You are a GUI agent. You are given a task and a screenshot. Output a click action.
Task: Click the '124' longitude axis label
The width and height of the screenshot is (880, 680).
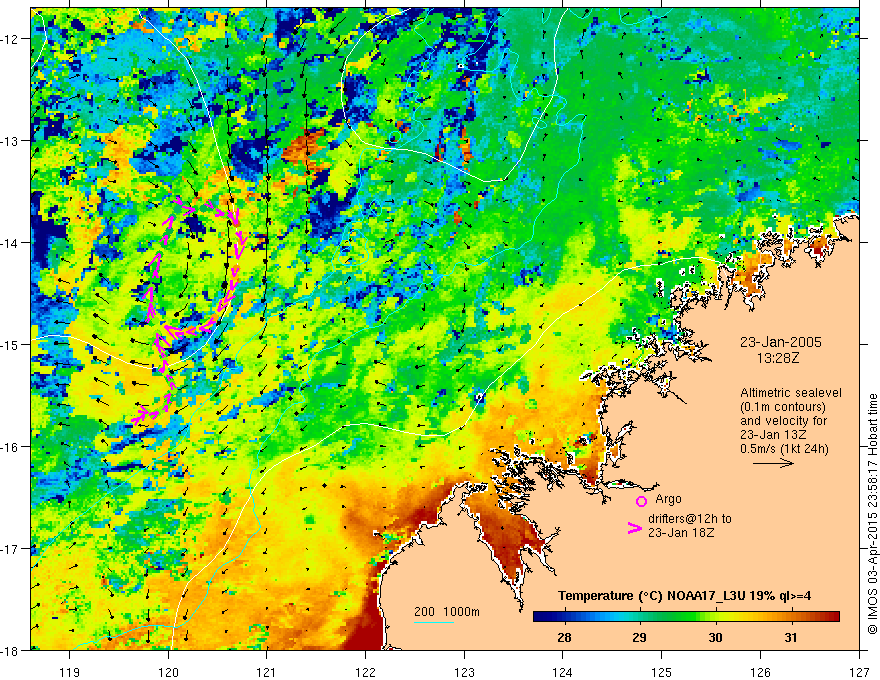[562, 672]
